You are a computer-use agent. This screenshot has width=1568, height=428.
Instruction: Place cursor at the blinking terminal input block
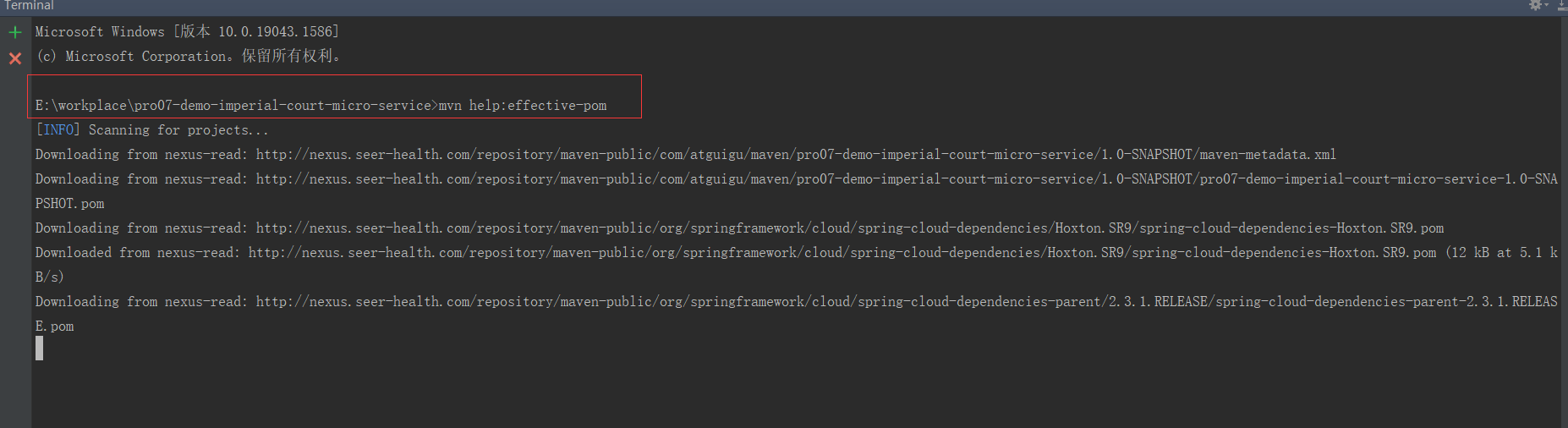tap(39, 348)
